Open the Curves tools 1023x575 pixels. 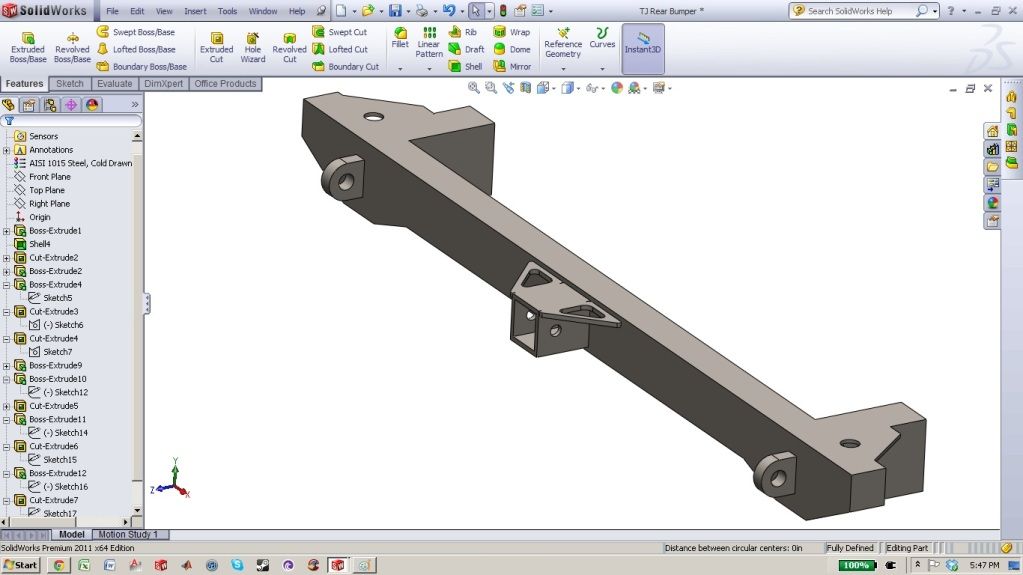(x=602, y=38)
